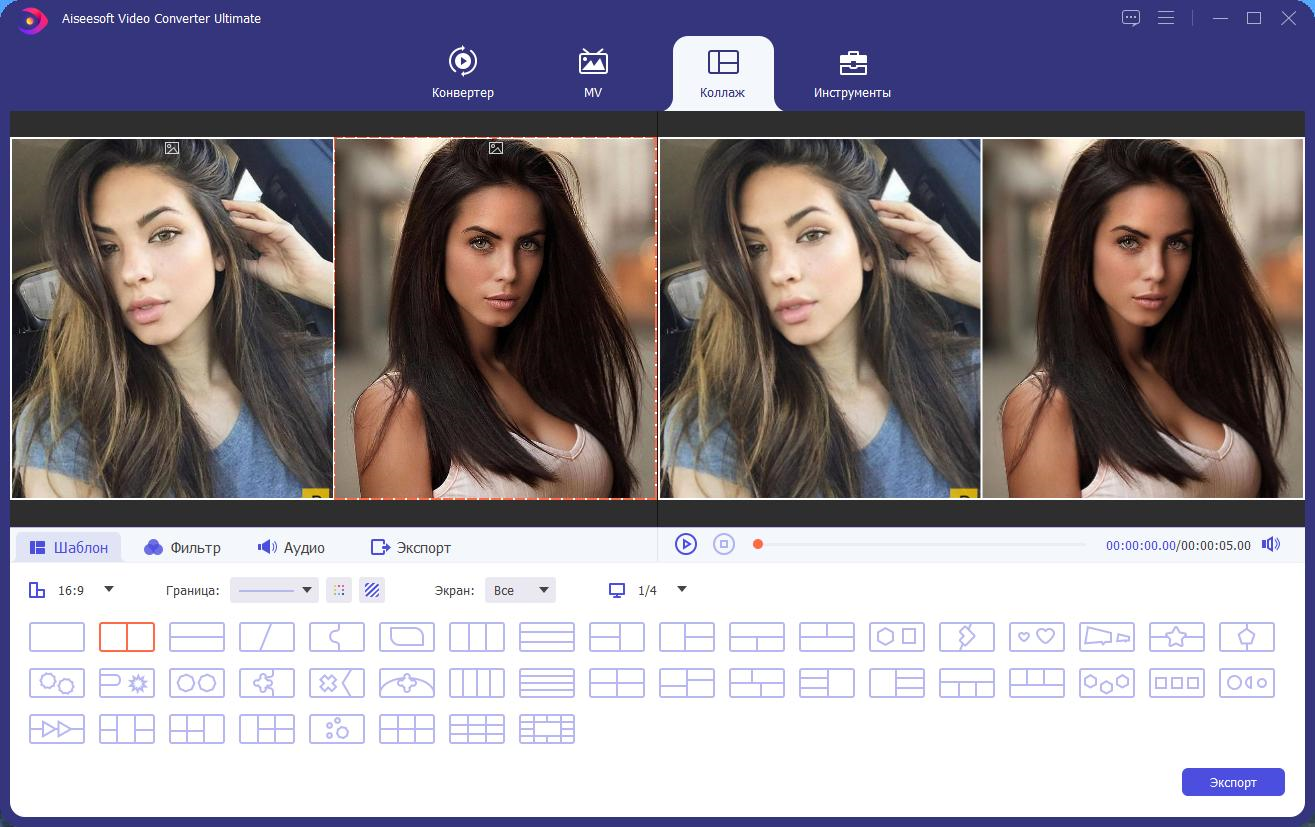Play the collage preview
The image size is (1315, 827).
685,544
